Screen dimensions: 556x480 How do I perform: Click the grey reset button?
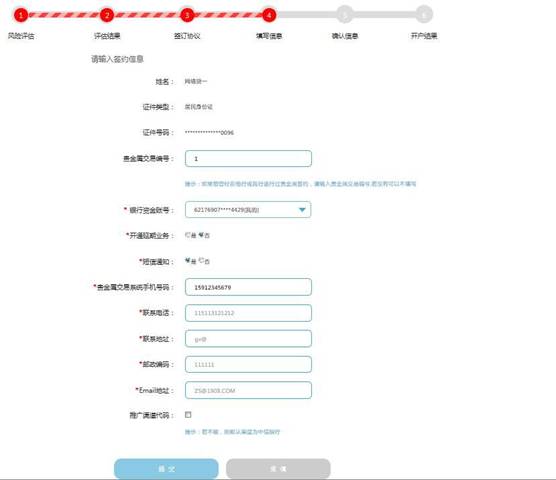(278, 469)
